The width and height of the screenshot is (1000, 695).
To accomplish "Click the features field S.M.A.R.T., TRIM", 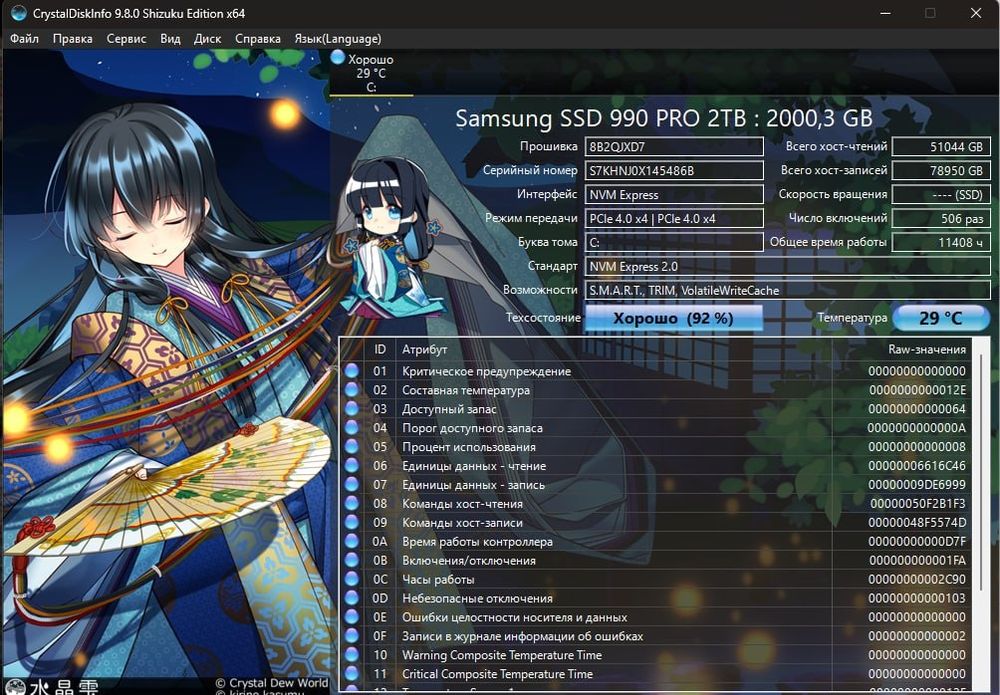I will click(x=788, y=290).
